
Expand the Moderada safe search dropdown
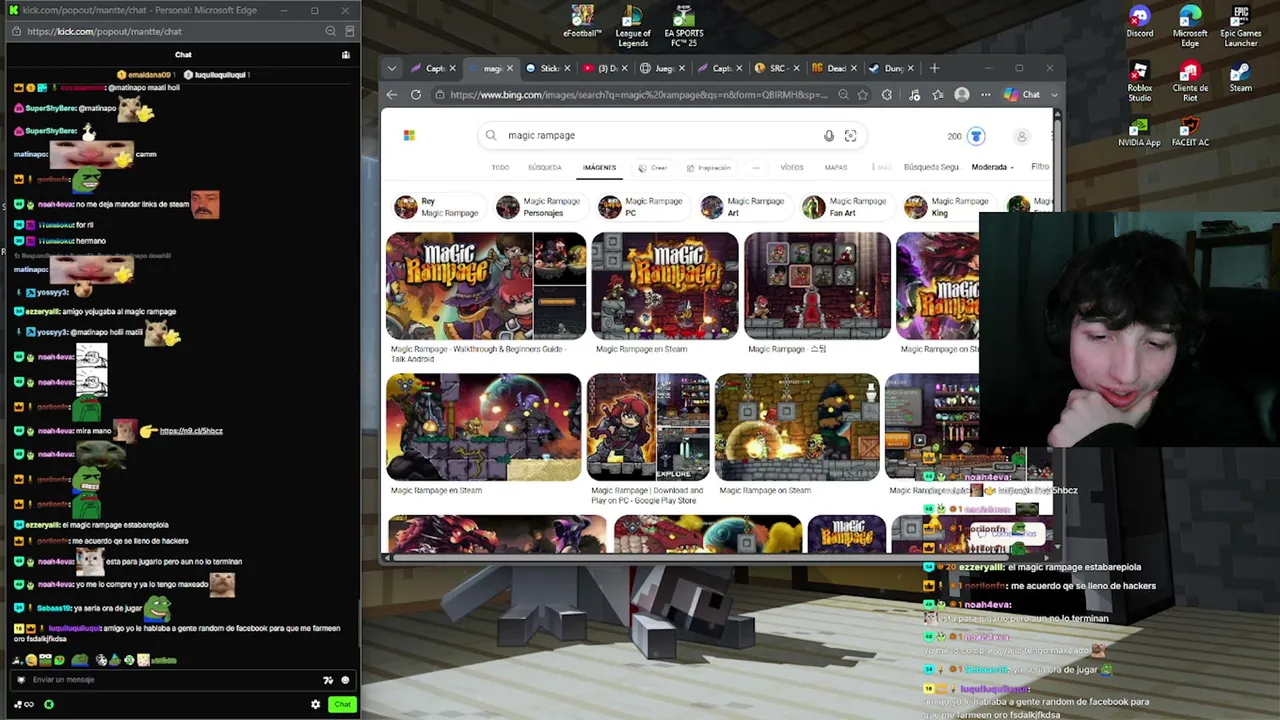(x=992, y=167)
